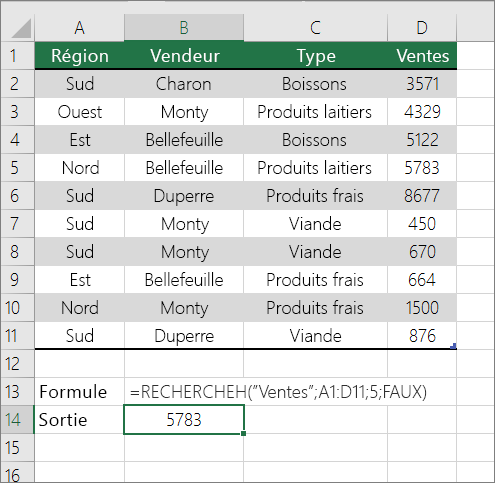Screen dimensions: 495x483
Task: Click Boissons in row 2
Action: (315, 84)
